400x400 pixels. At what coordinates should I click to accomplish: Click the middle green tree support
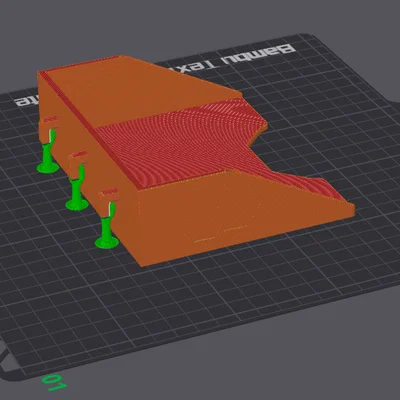pos(77,188)
